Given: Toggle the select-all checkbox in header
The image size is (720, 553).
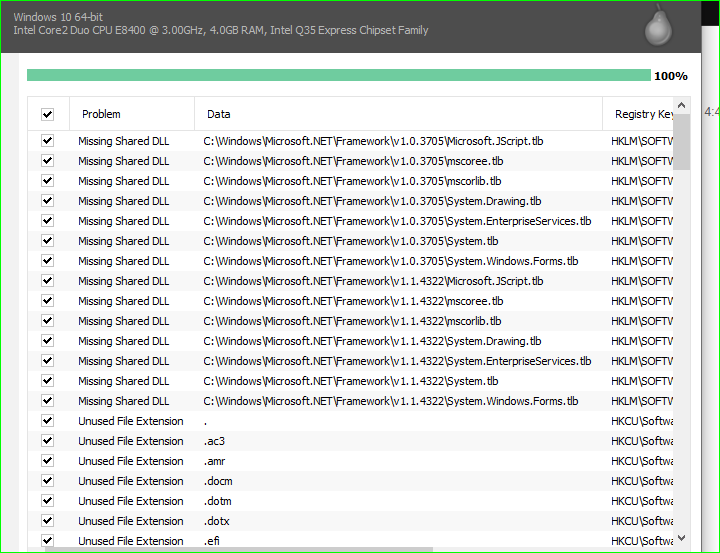Looking at the screenshot, I should 47,114.
